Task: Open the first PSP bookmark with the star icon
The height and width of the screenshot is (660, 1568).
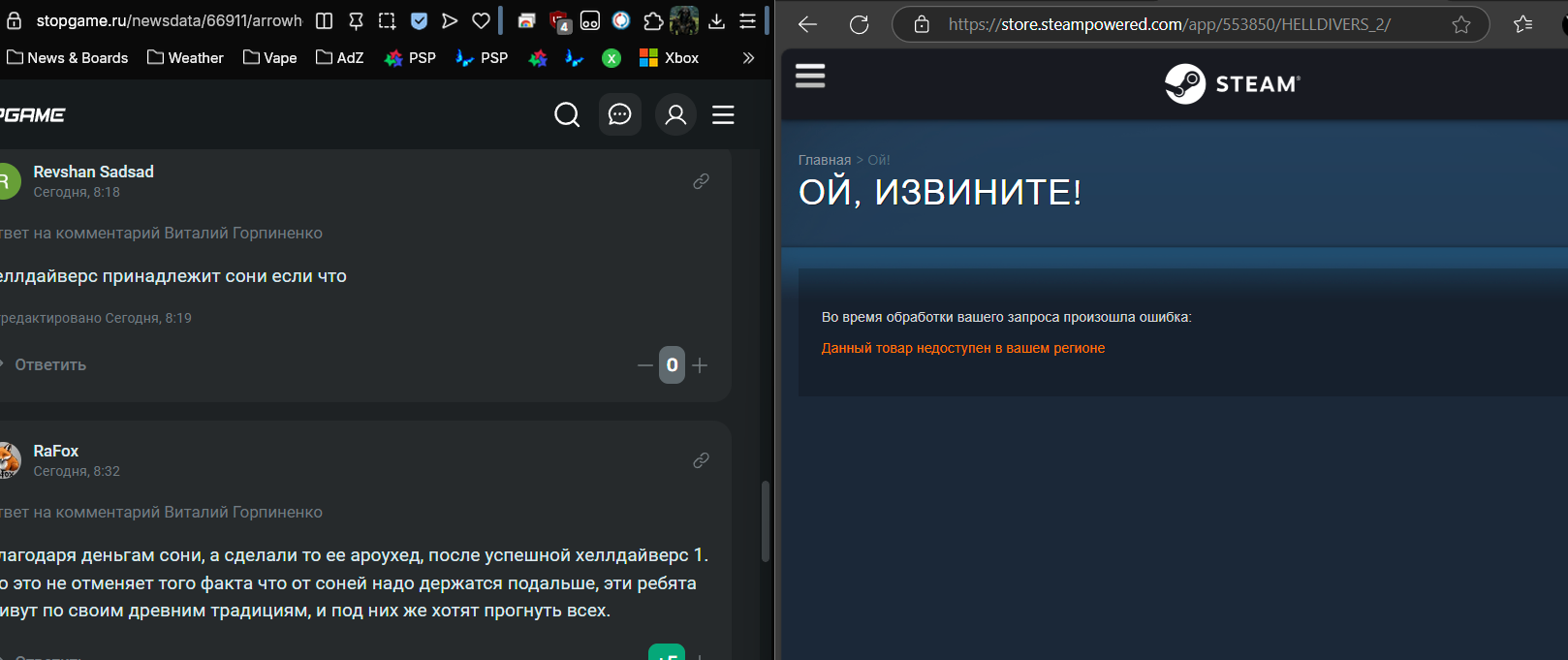Action: click(410, 58)
